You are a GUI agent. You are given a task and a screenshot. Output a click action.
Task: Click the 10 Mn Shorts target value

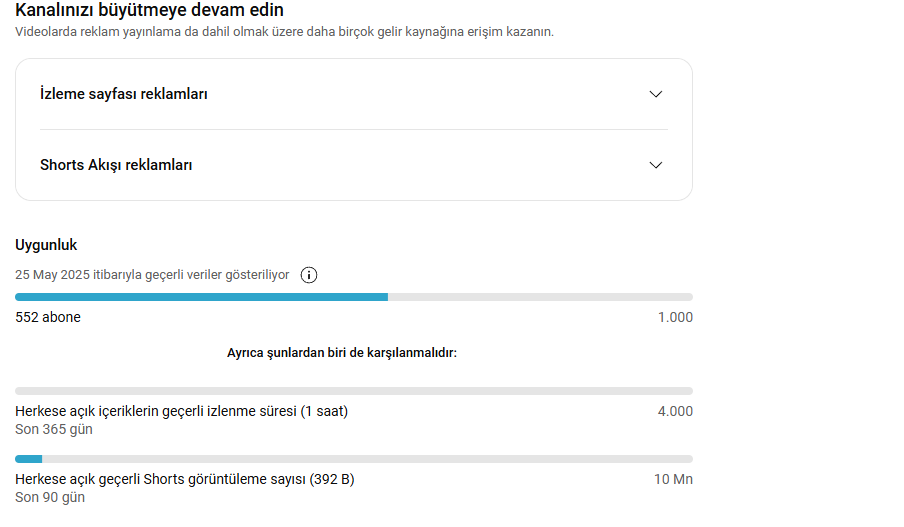point(673,479)
